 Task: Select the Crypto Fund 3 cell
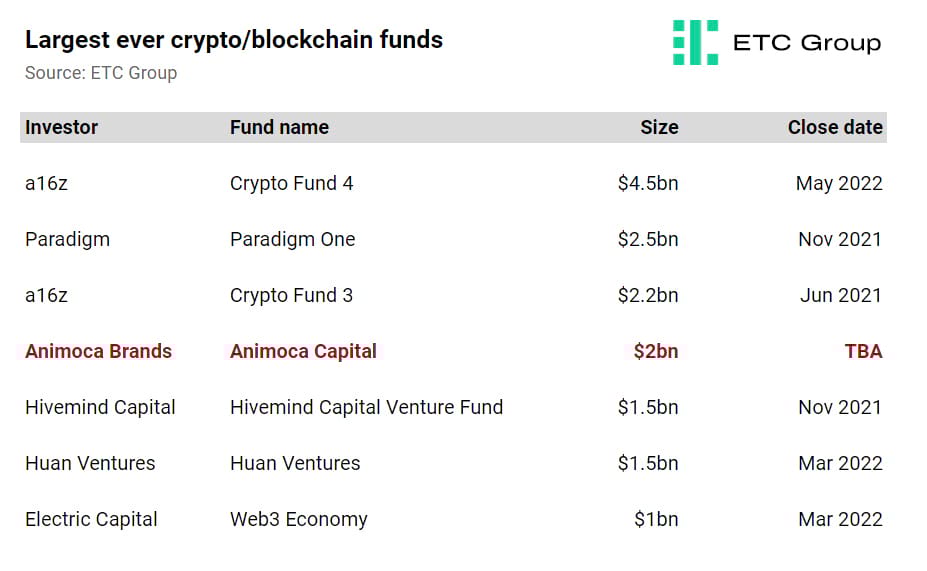coord(291,295)
